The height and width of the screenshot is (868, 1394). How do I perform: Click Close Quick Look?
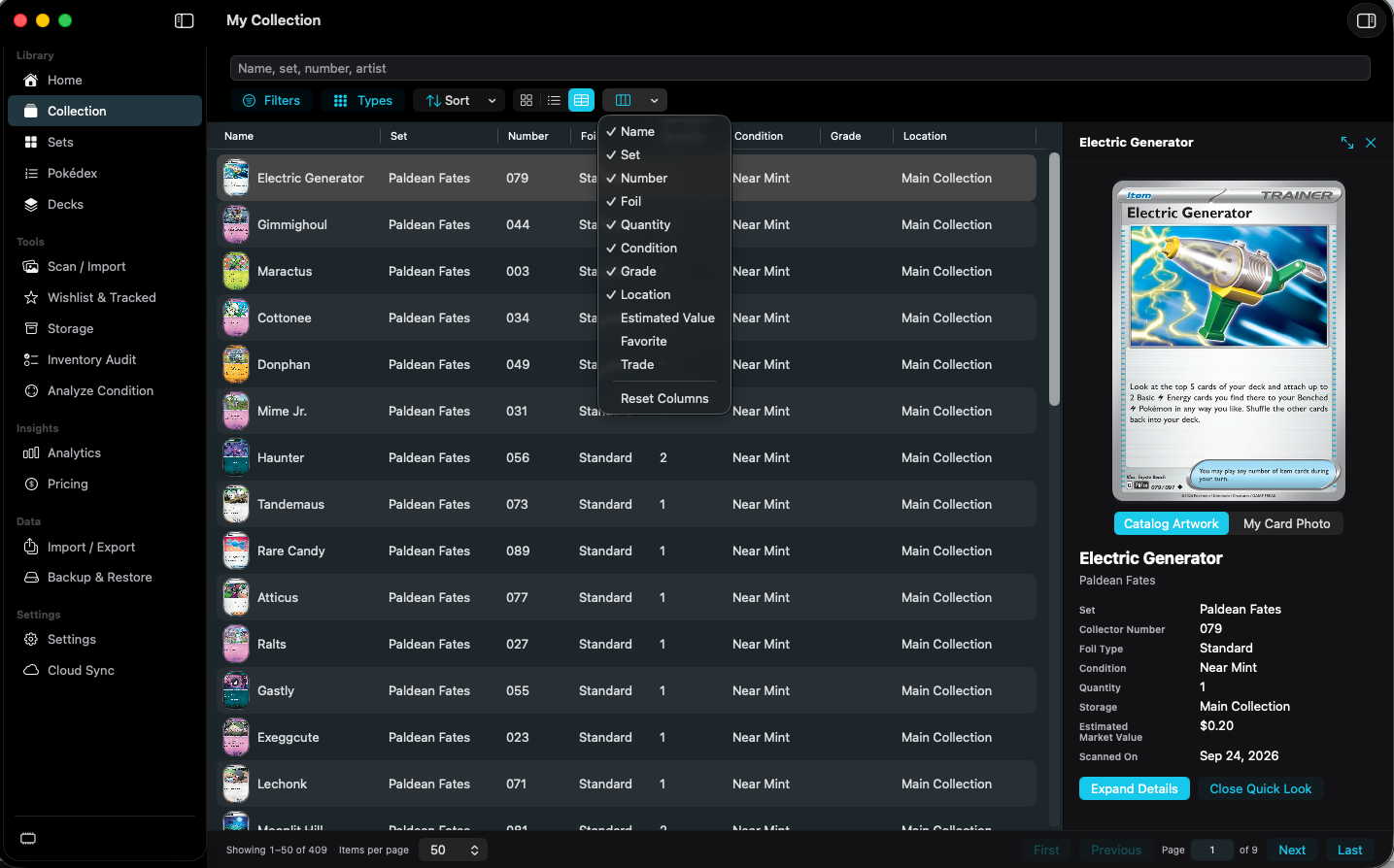[1260, 788]
